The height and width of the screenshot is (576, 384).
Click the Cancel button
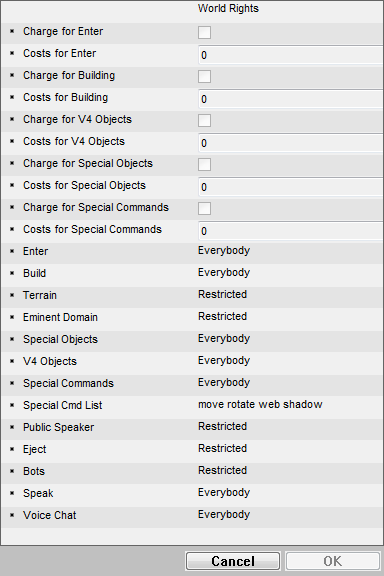click(x=233, y=561)
